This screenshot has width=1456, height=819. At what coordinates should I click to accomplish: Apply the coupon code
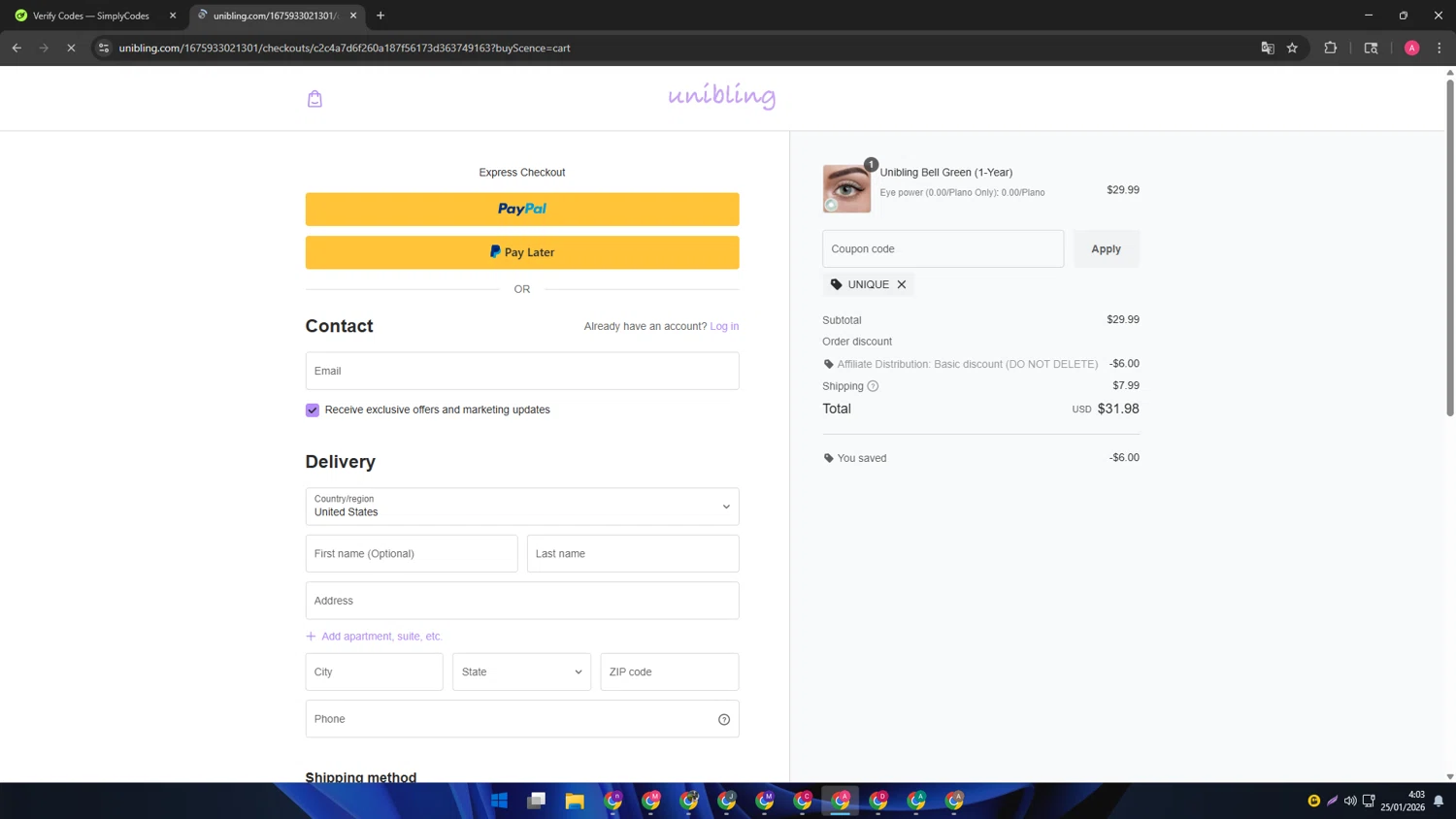[x=1106, y=248]
